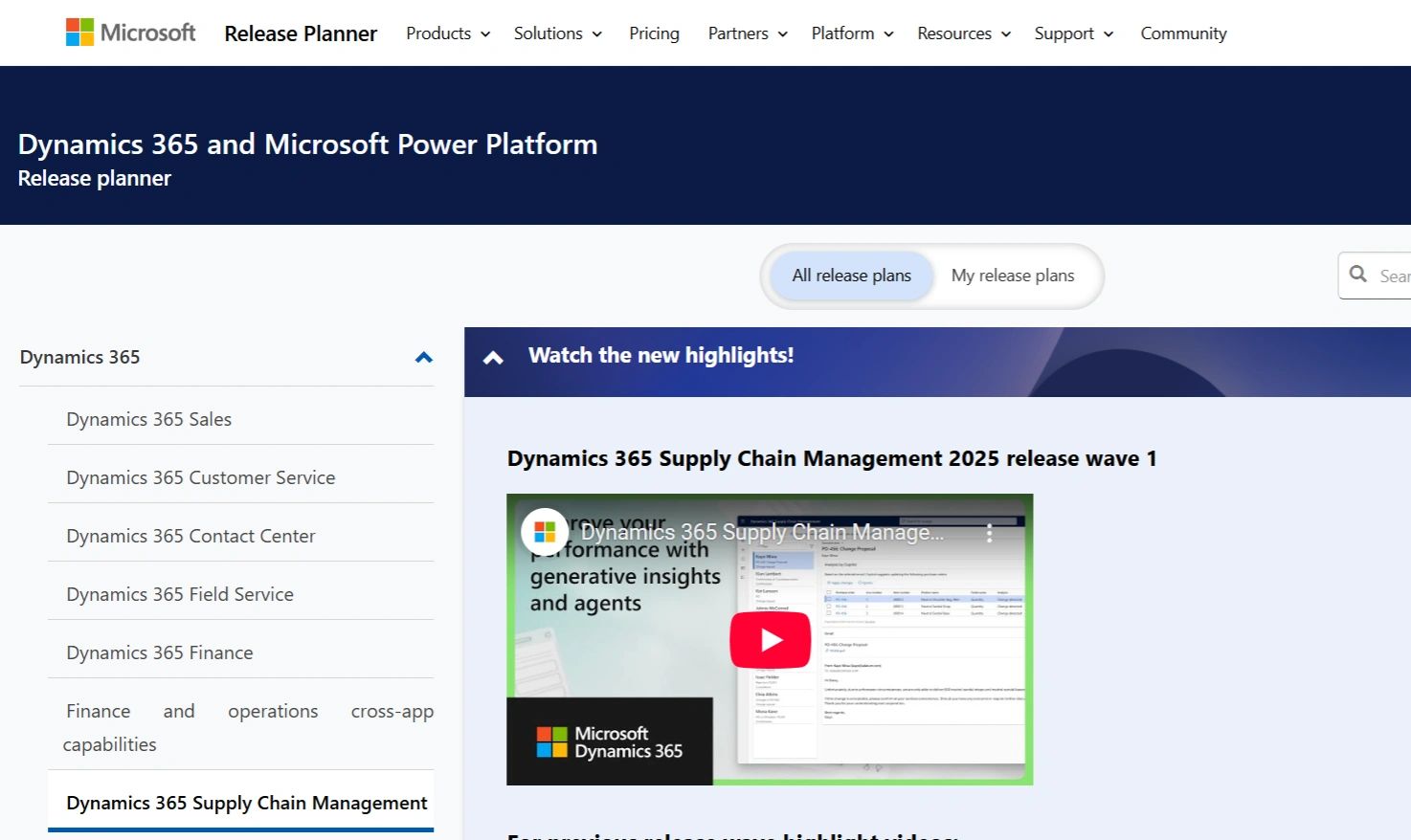This screenshot has height=840, width=1411.
Task: Switch to My release plans
Action: coord(1012,276)
